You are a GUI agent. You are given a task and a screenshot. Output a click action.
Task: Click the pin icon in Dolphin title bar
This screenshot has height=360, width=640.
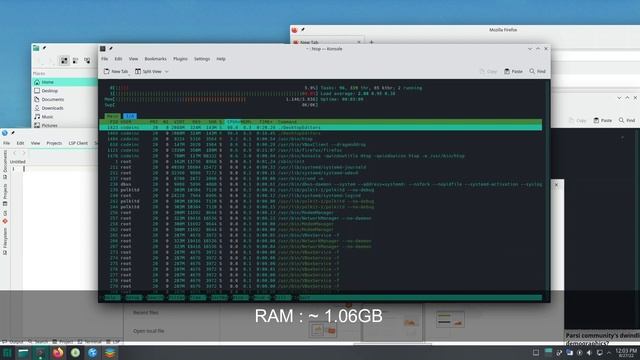coord(44,48)
